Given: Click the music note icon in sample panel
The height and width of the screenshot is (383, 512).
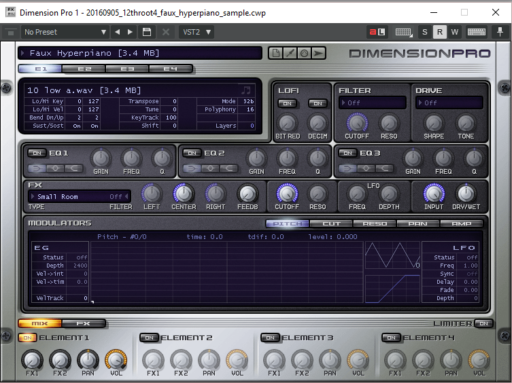Looking at the screenshot, I should click(x=246, y=90).
